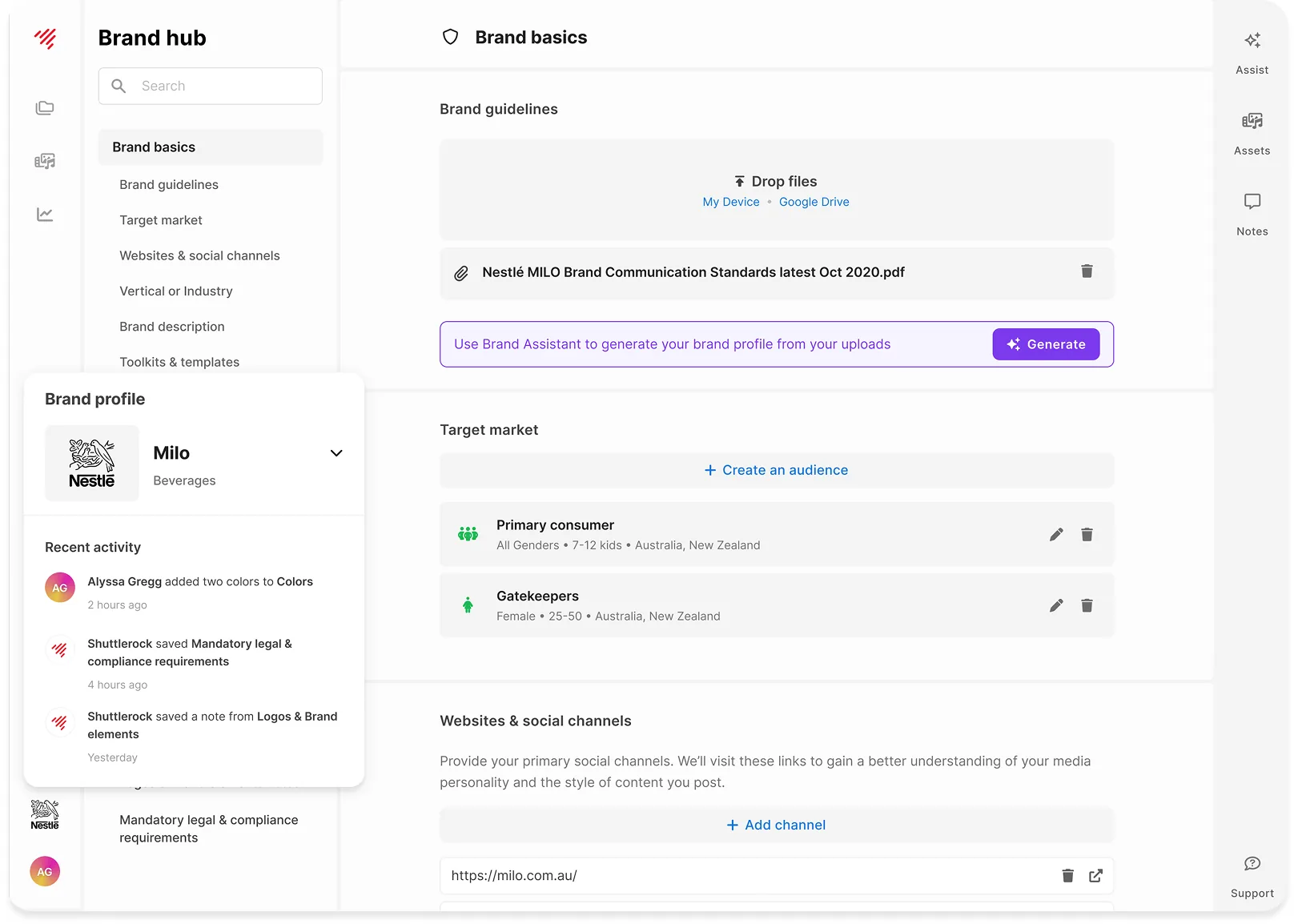Open the Gatekeepers audience row

(x=776, y=606)
